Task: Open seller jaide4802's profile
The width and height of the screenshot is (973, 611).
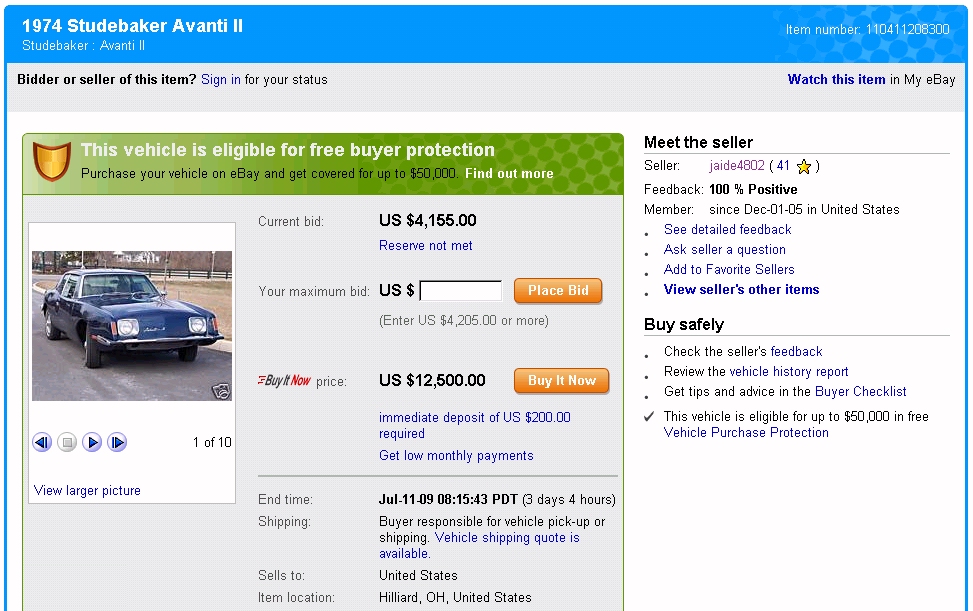Action: (x=737, y=166)
